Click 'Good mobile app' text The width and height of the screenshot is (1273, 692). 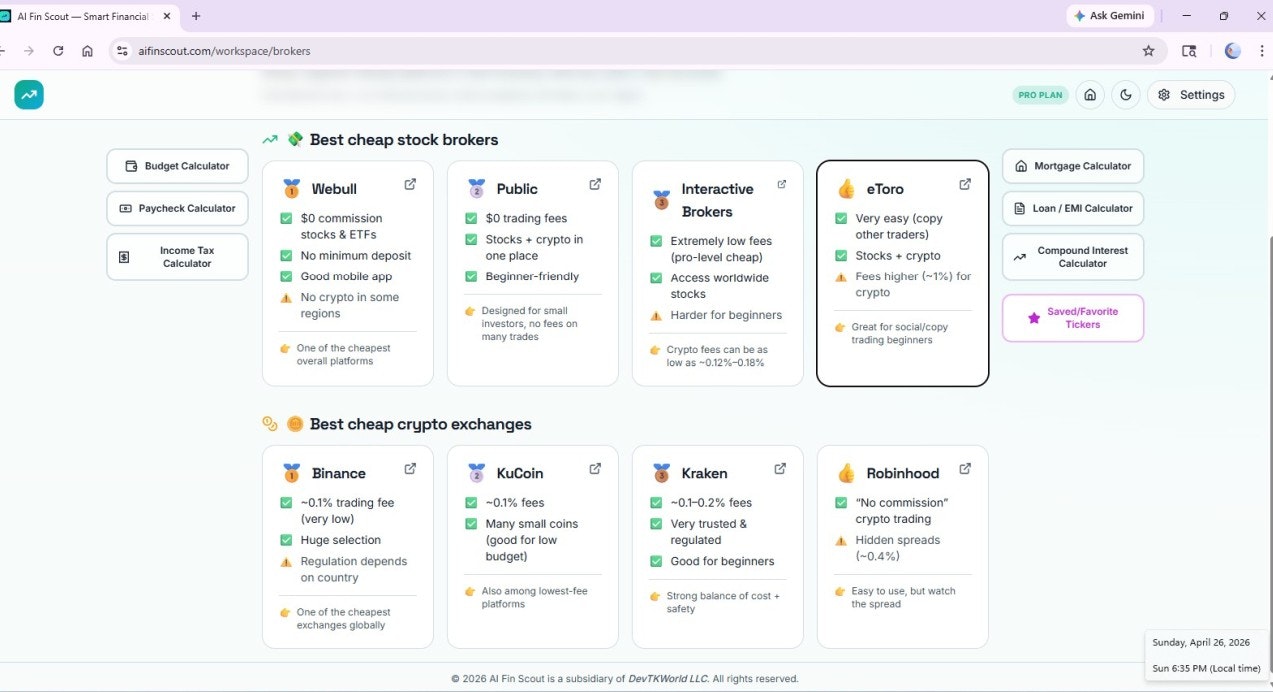pos(346,276)
